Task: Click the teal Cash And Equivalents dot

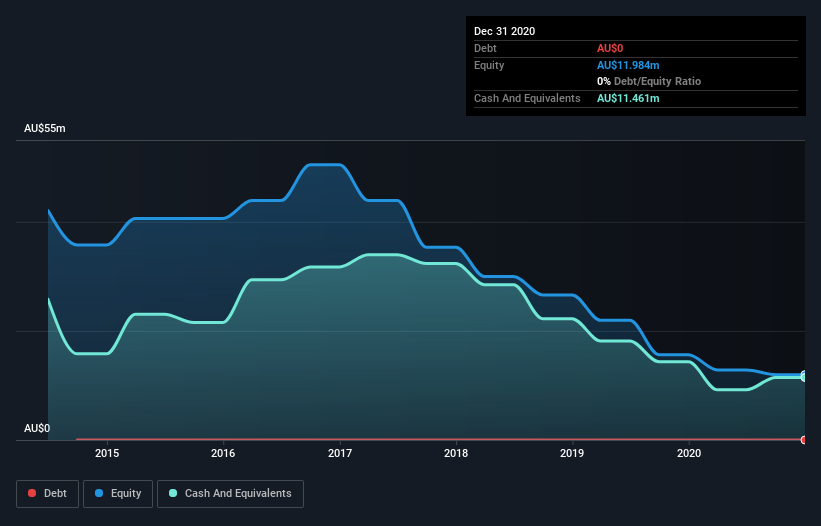Action: coord(173,493)
